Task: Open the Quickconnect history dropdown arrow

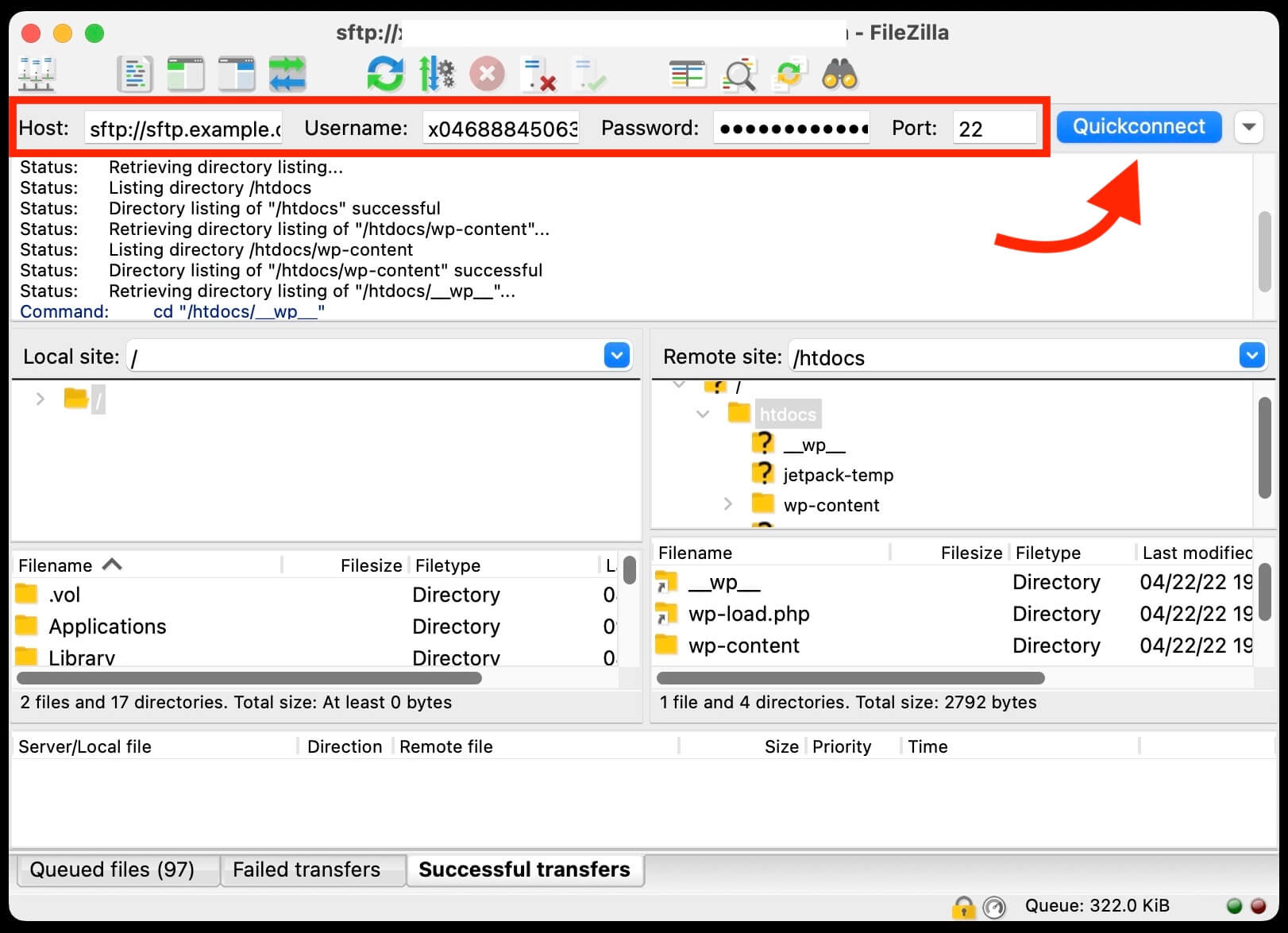Action: point(1249,127)
